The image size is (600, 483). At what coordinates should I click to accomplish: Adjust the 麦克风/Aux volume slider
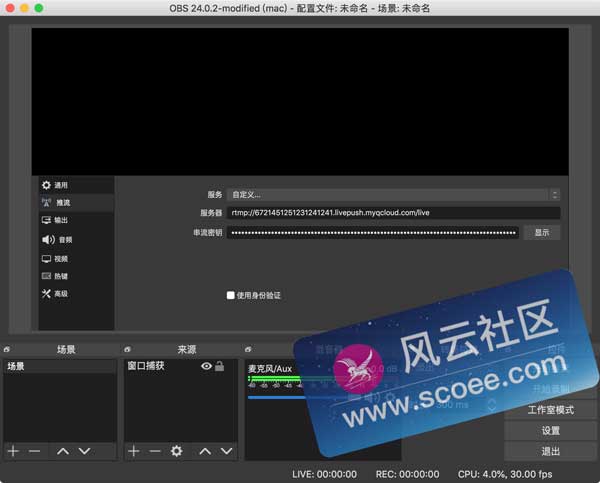click(279, 398)
